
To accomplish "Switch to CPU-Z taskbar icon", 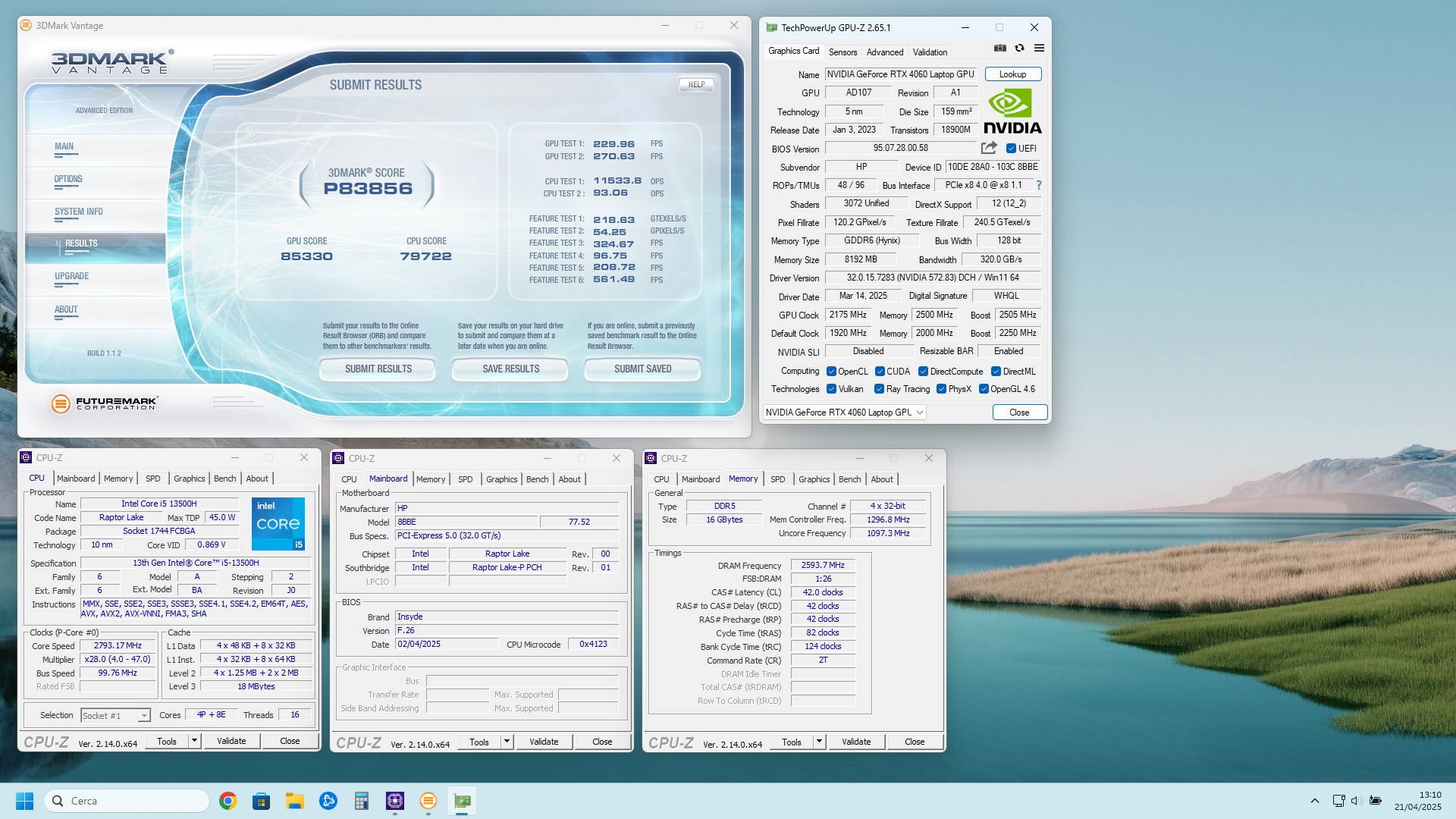I will coord(394,801).
